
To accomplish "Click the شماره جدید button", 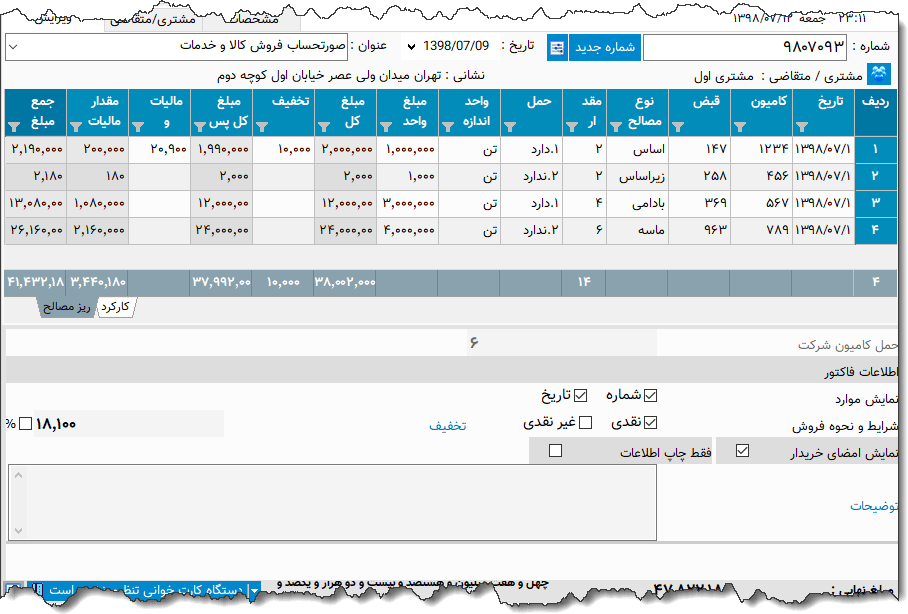I will [605, 47].
